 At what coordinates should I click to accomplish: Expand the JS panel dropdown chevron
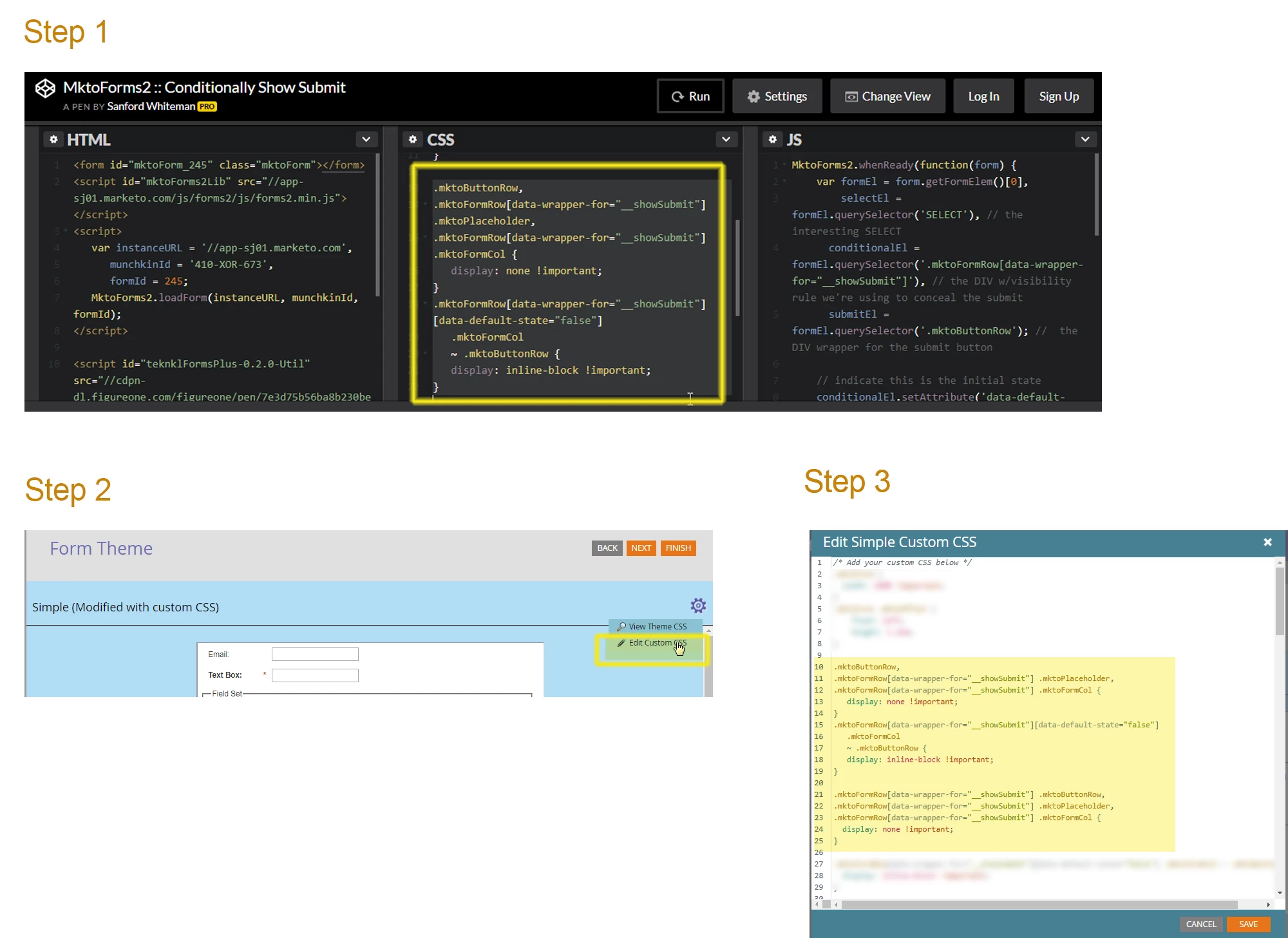pos(1085,139)
